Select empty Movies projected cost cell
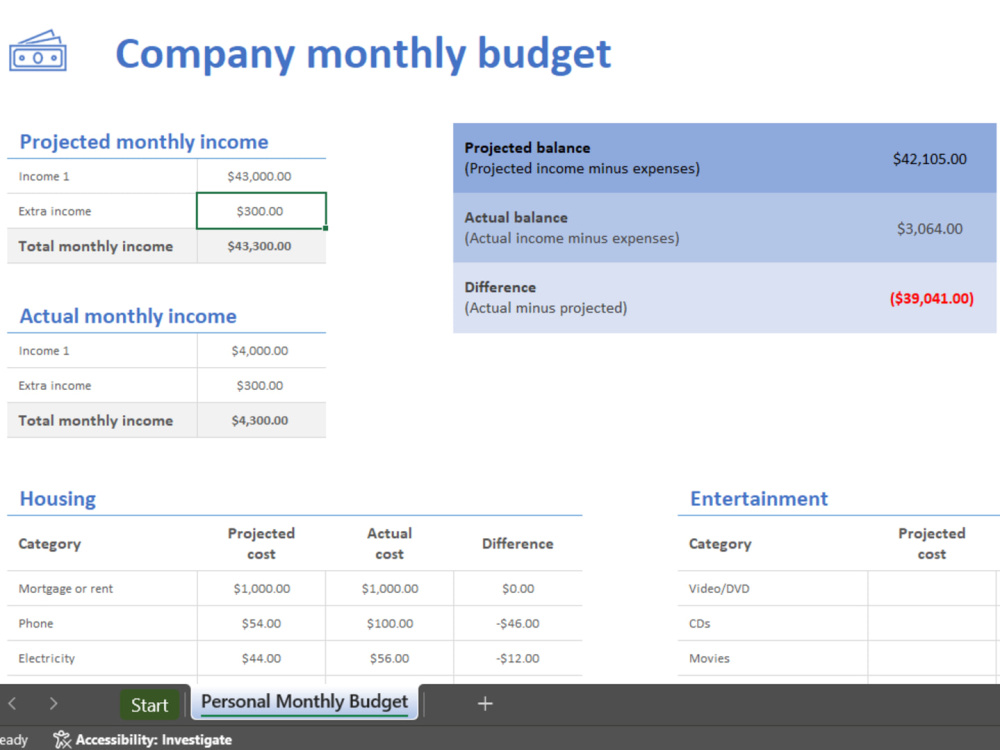The image size is (1000, 750). [932, 658]
